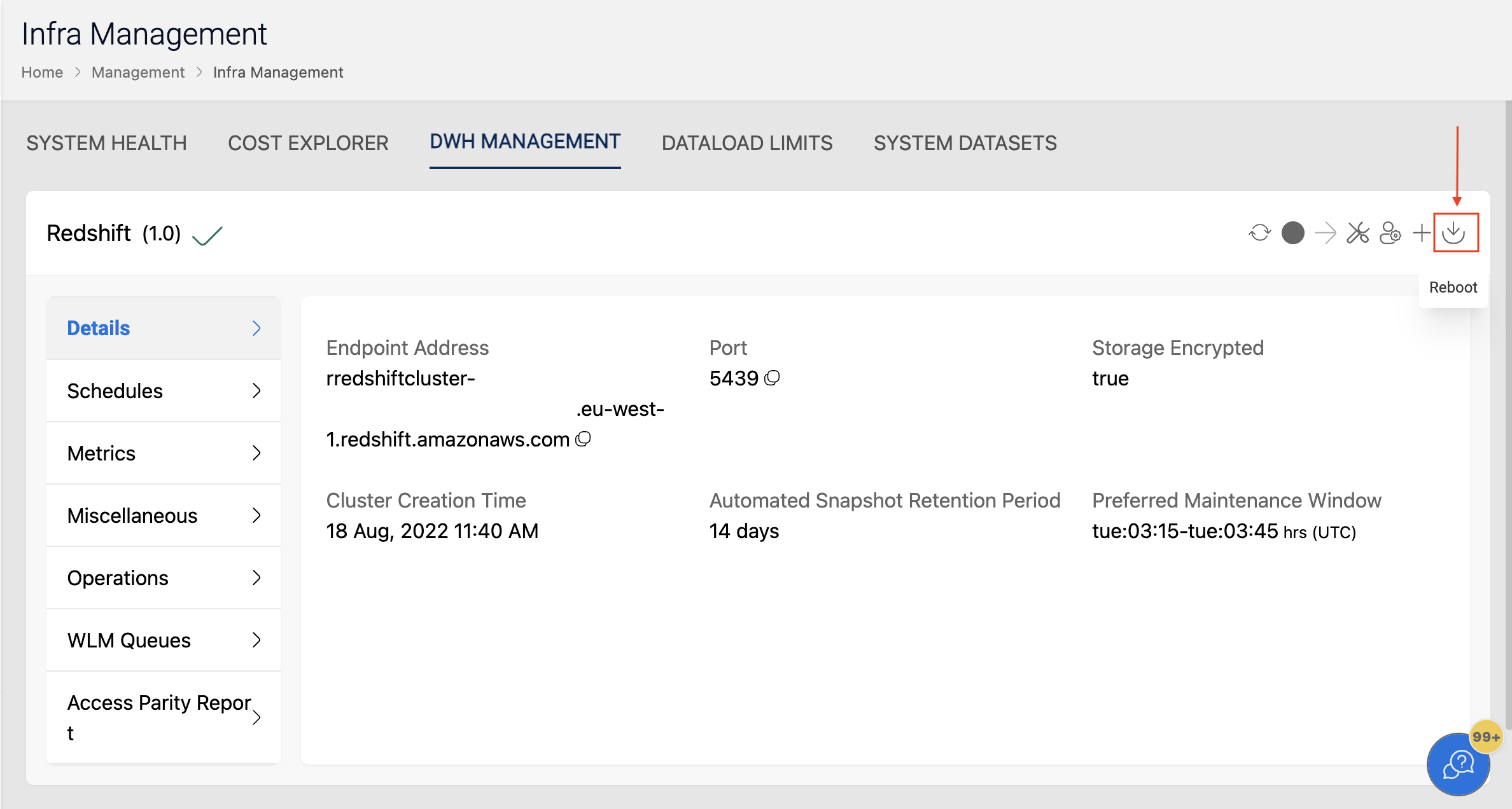Select WLM Queues in the side menu
This screenshot has width=1512, height=809.
(164, 640)
